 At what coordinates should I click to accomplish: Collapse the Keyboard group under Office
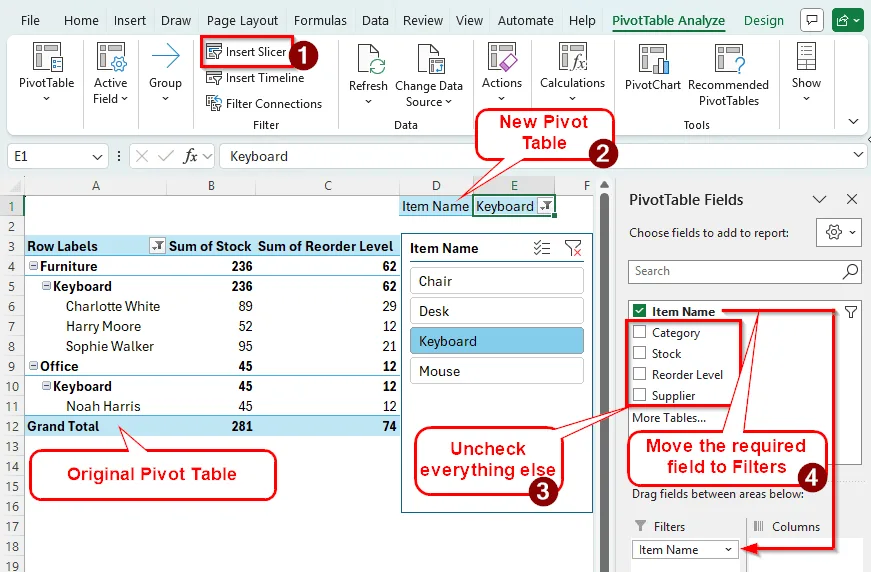(x=47, y=386)
